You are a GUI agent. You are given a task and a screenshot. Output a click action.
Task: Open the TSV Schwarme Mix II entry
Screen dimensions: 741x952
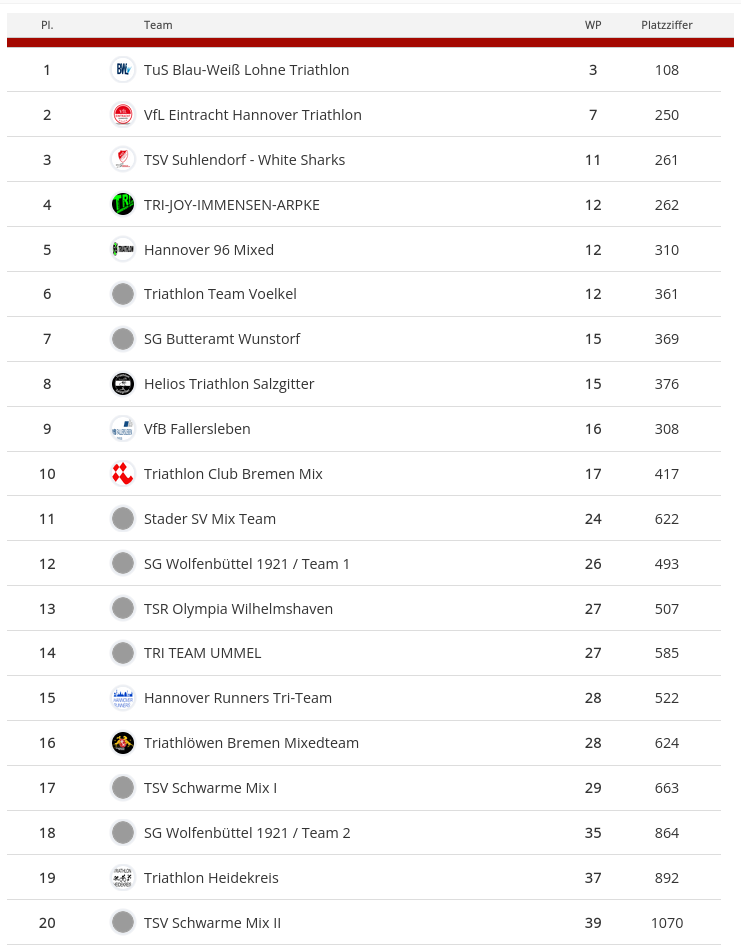[212, 923]
